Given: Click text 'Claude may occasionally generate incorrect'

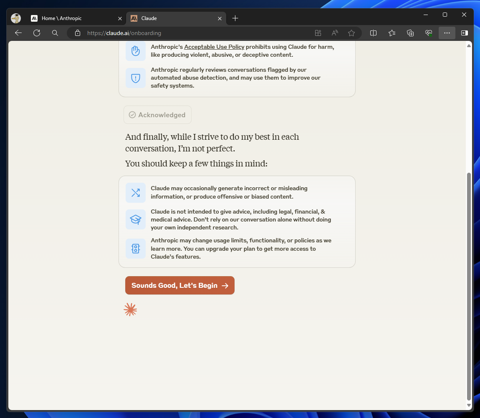Looking at the screenshot, I should (x=229, y=192).
